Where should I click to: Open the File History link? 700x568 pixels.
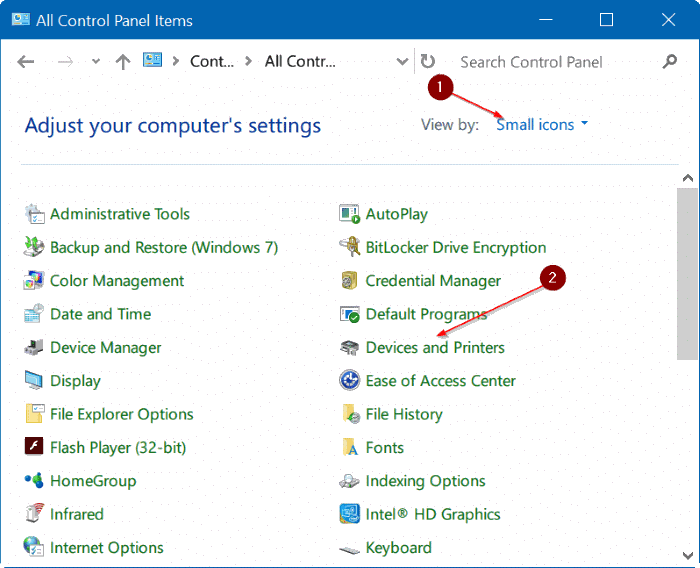tap(404, 415)
